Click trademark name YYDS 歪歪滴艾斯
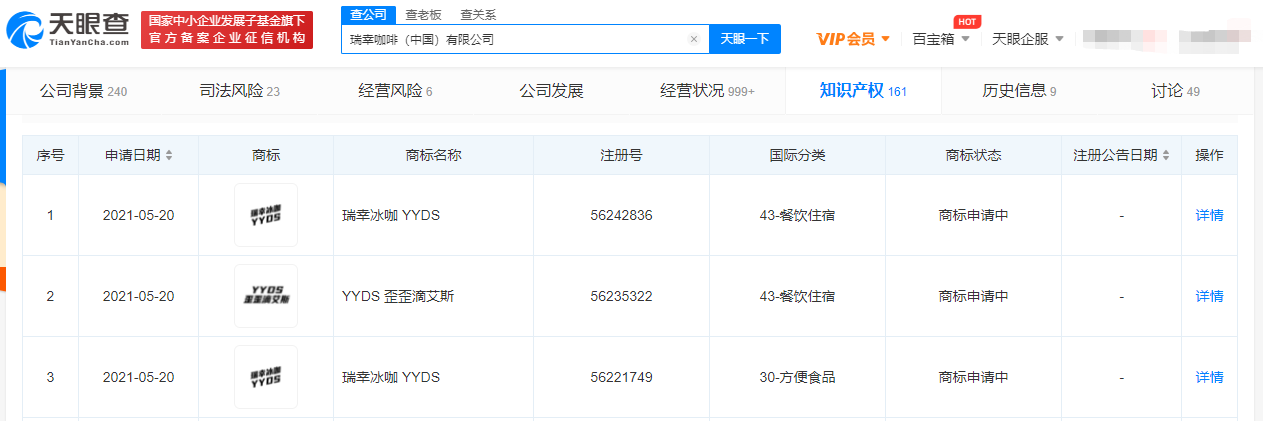 [x=398, y=296]
